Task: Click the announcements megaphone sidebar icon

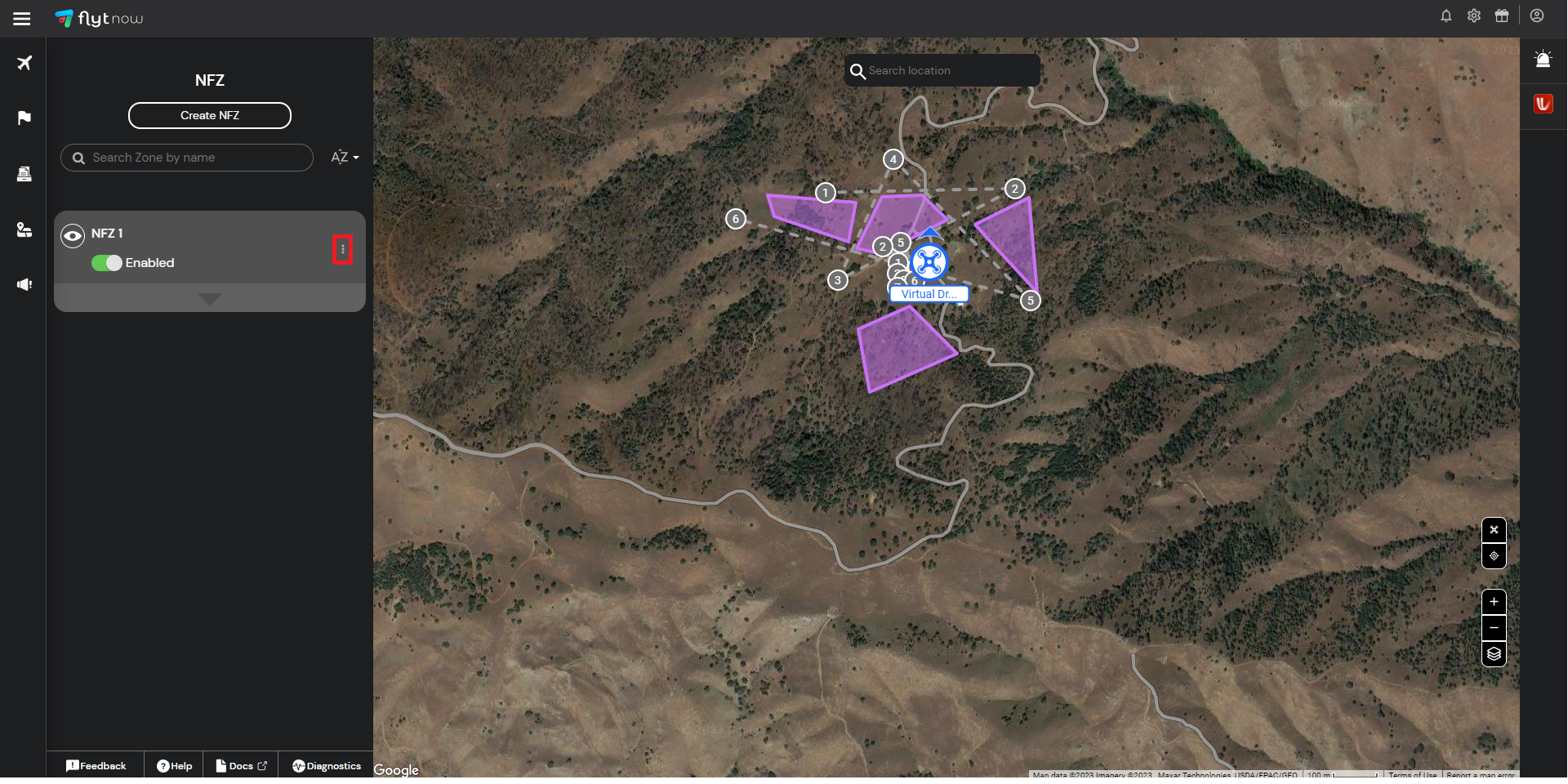Action: coord(24,284)
